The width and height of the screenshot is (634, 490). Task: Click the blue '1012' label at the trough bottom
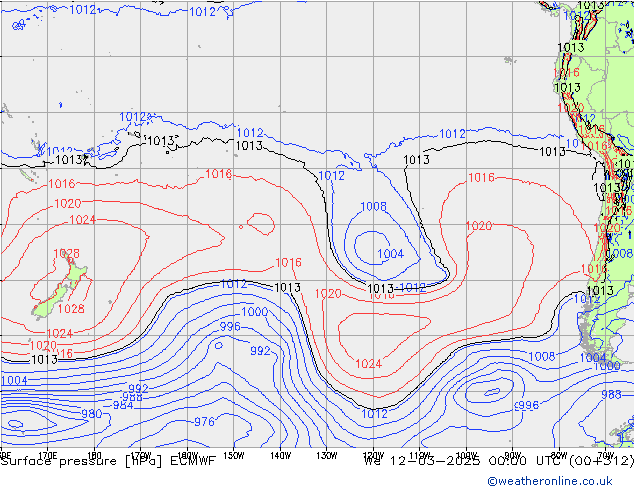(374, 414)
